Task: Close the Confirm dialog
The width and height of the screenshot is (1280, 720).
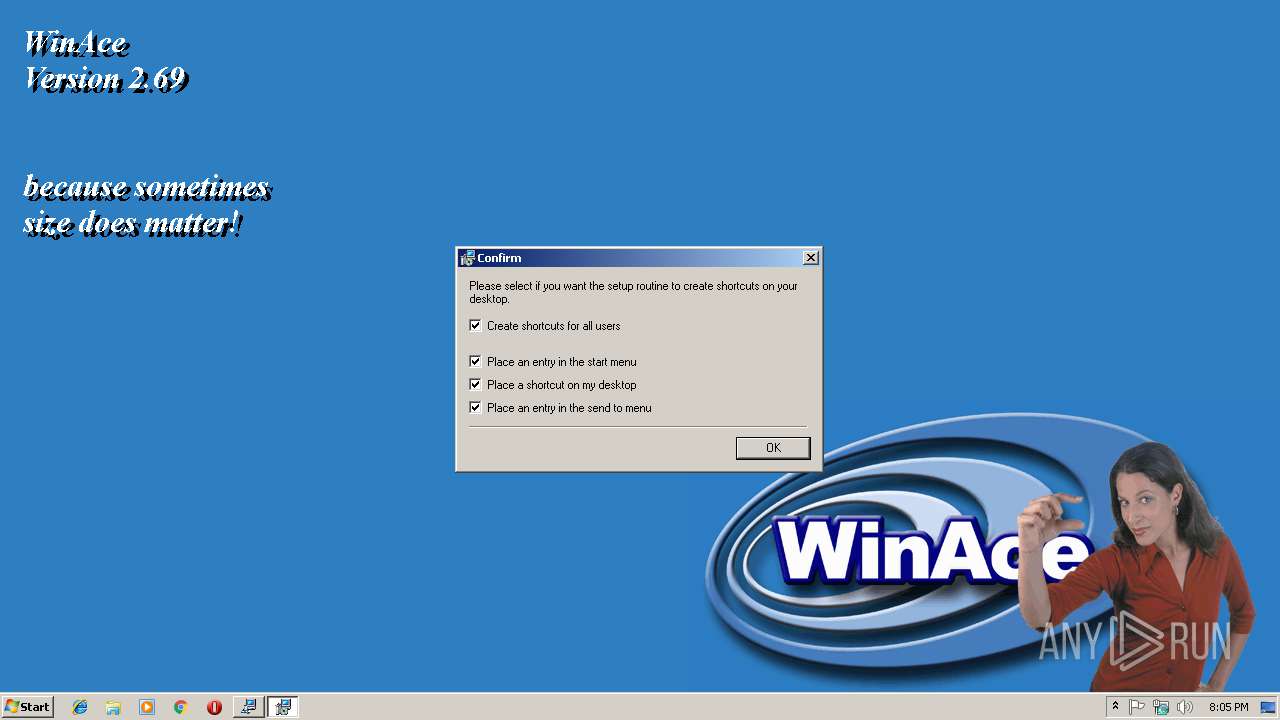Action: click(811, 258)
